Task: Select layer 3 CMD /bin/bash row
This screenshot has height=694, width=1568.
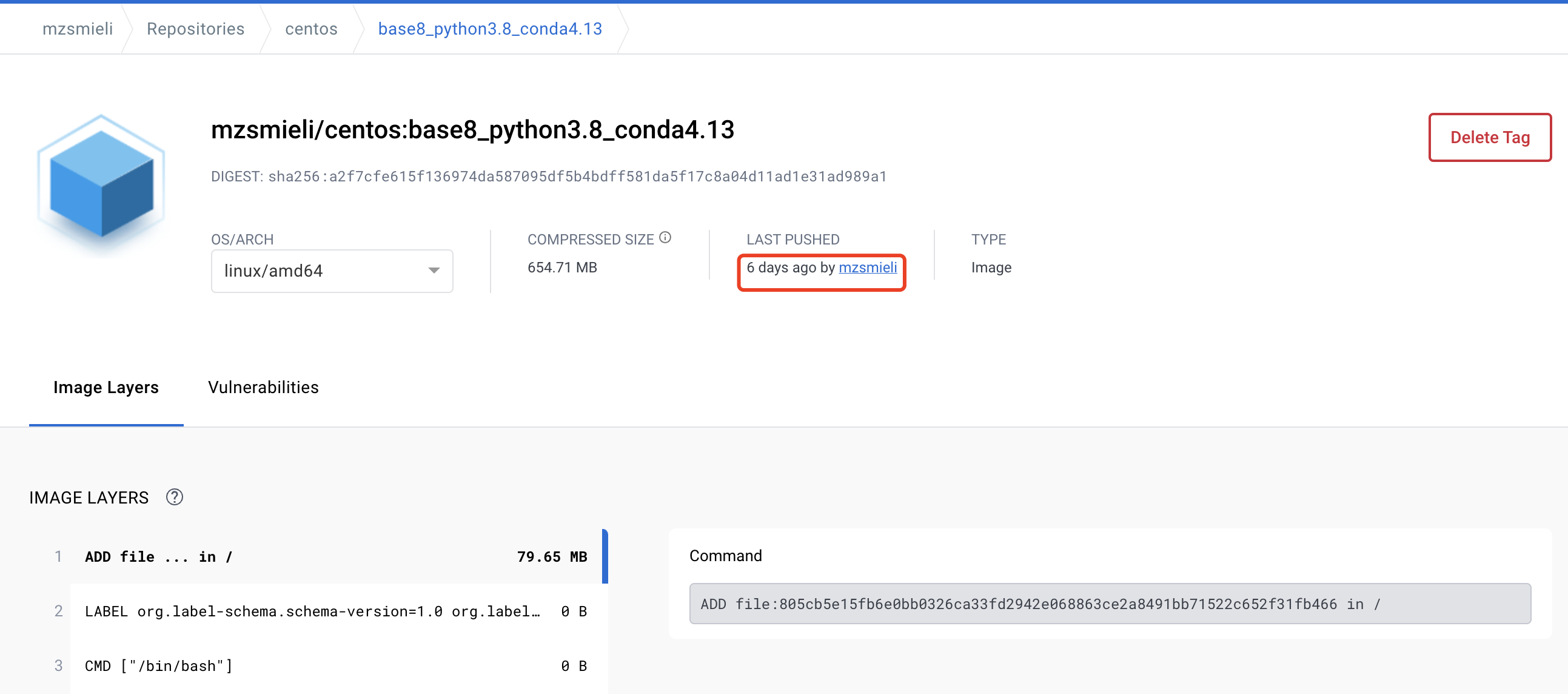Action: (x=158, y=666)
